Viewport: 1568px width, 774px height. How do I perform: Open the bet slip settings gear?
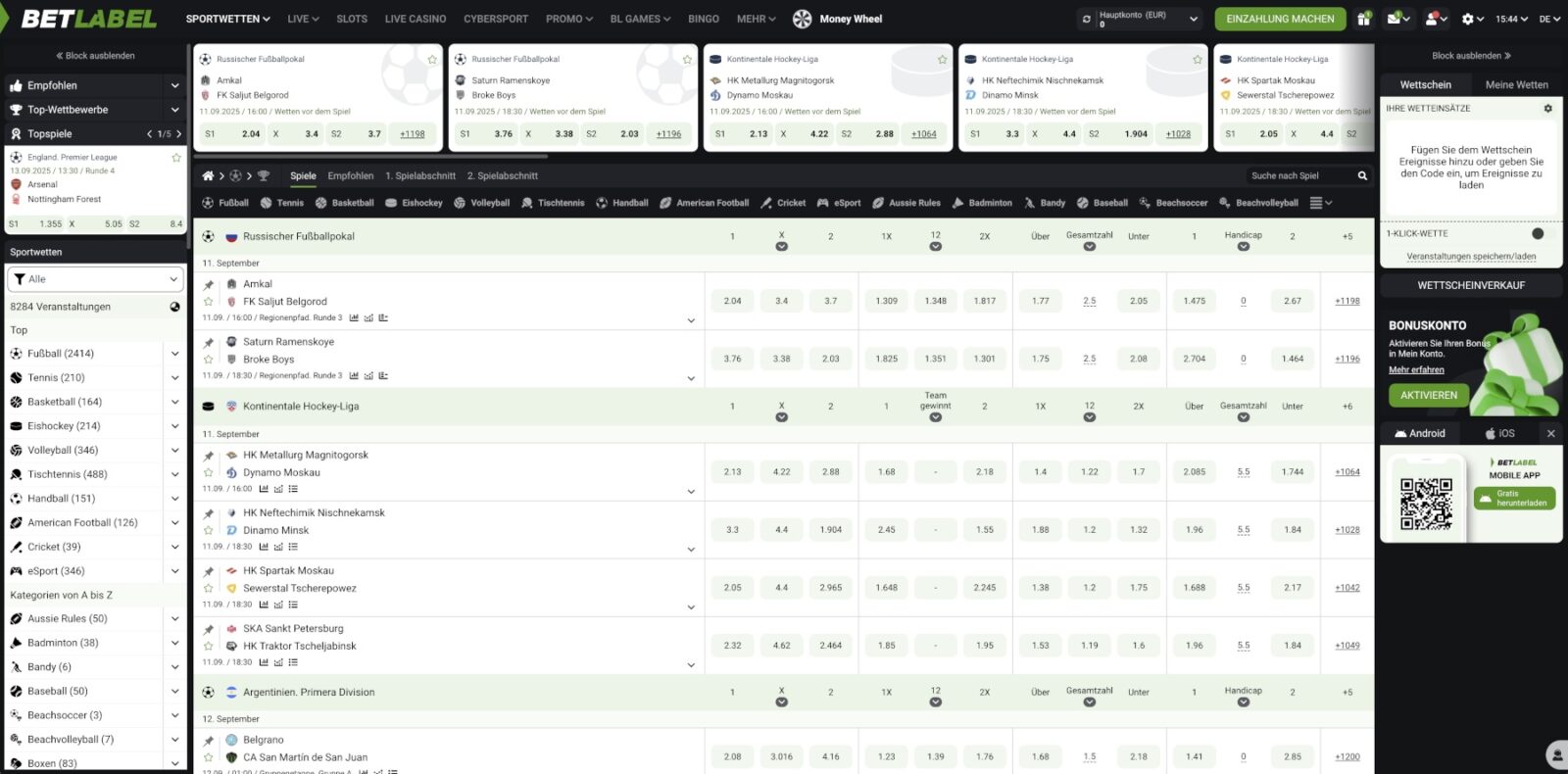tap(1548, 109)
